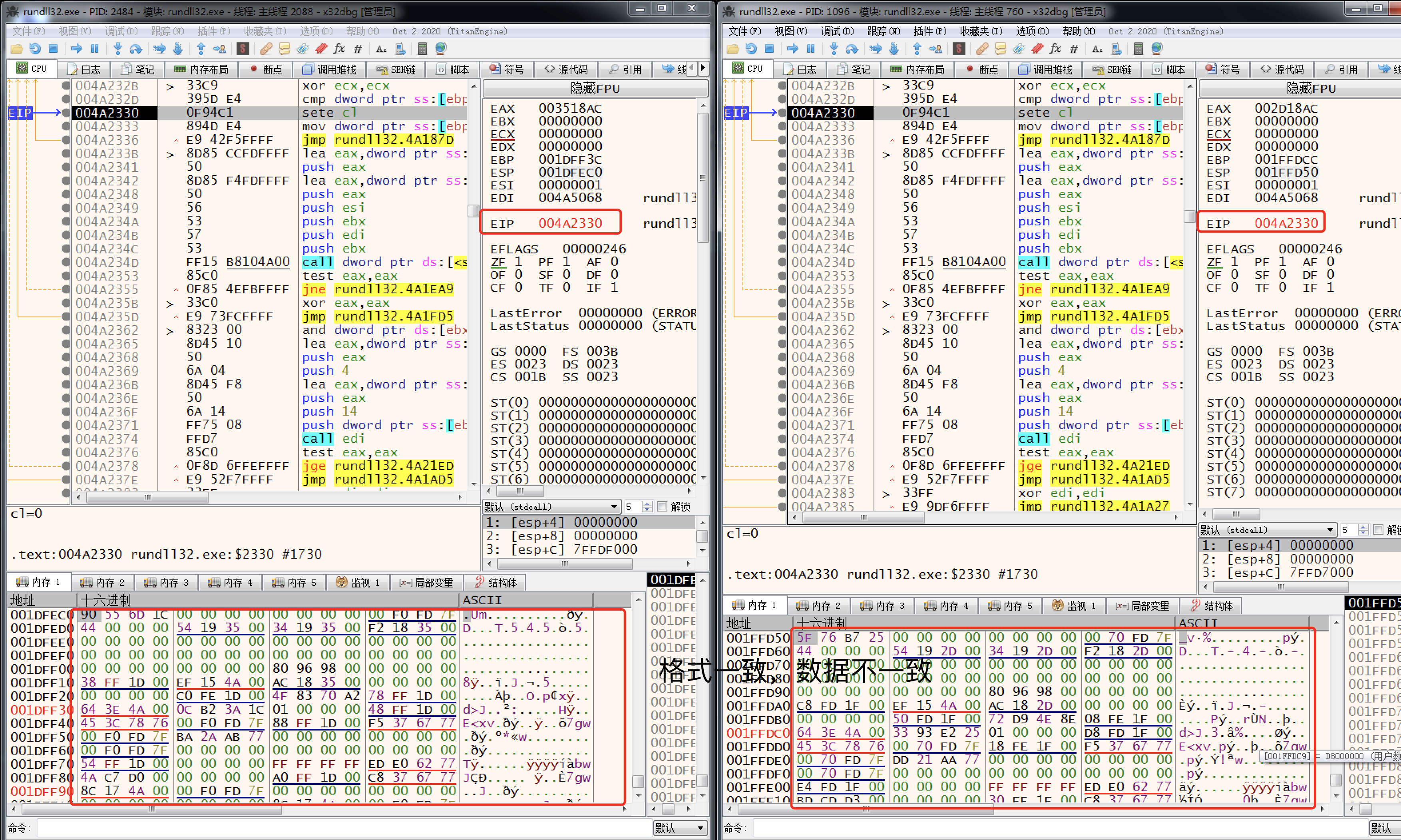Click Restart icon in left debugger toolbar
Viewport: 1401px width, 840px height.
34,49
